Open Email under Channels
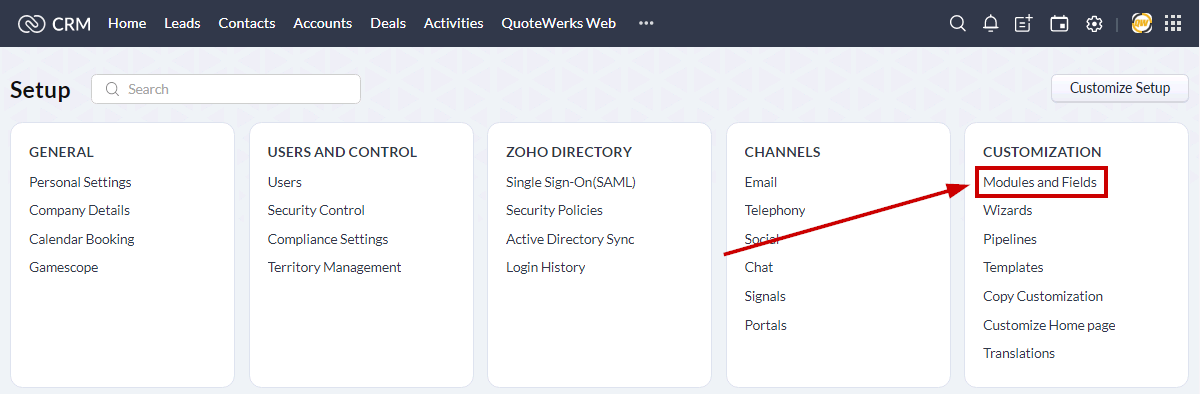The height and width of the screenshot is (394, 1200). [761, 182]
